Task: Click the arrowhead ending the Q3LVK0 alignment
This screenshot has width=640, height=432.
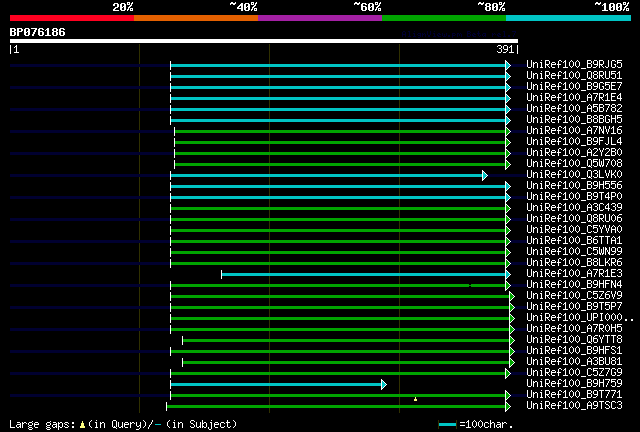Action: tap(484, 176)
